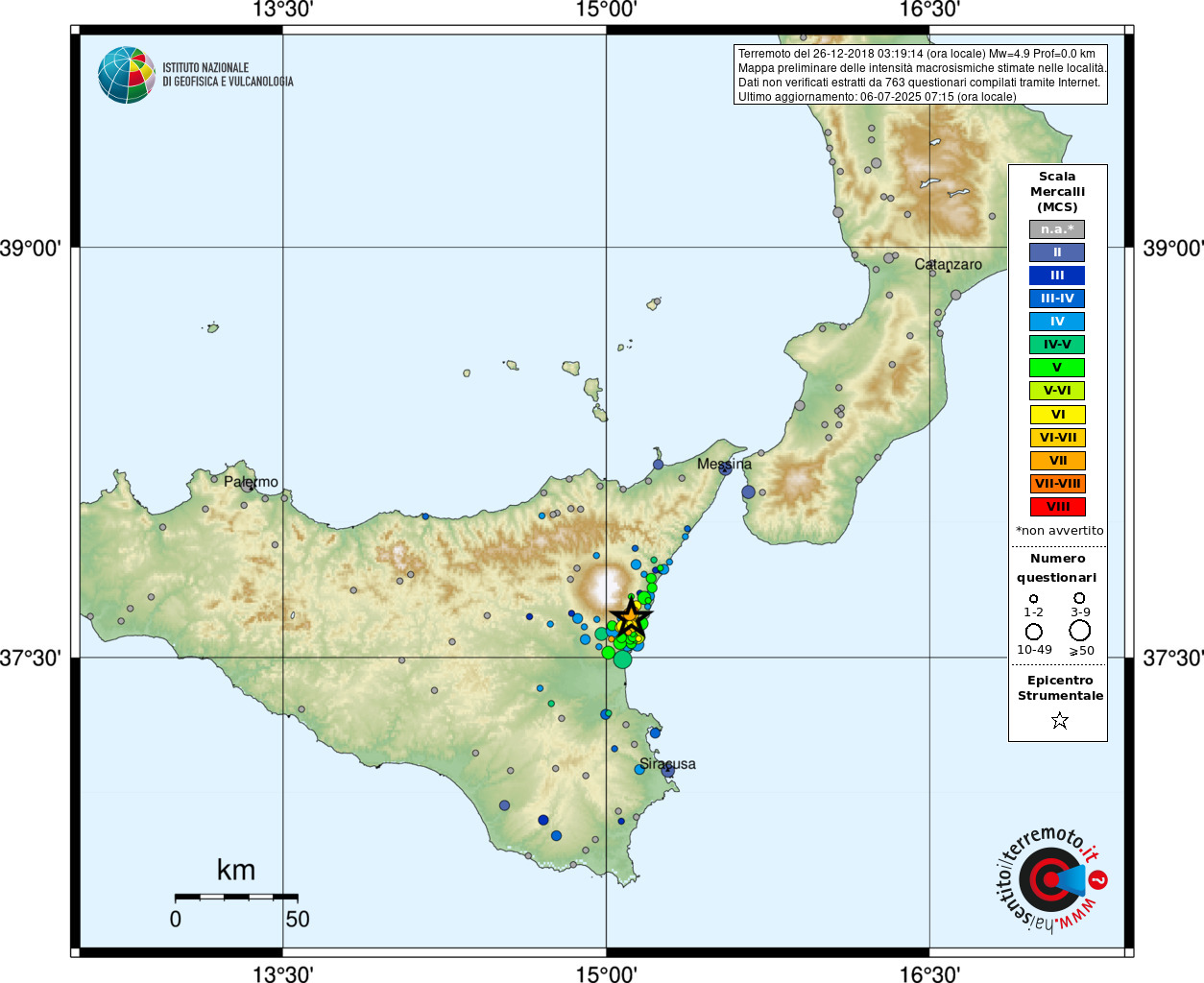Select the orange VII intensity swatch
This screenshot has width=1204, height=983.
tap(1057, 461)
